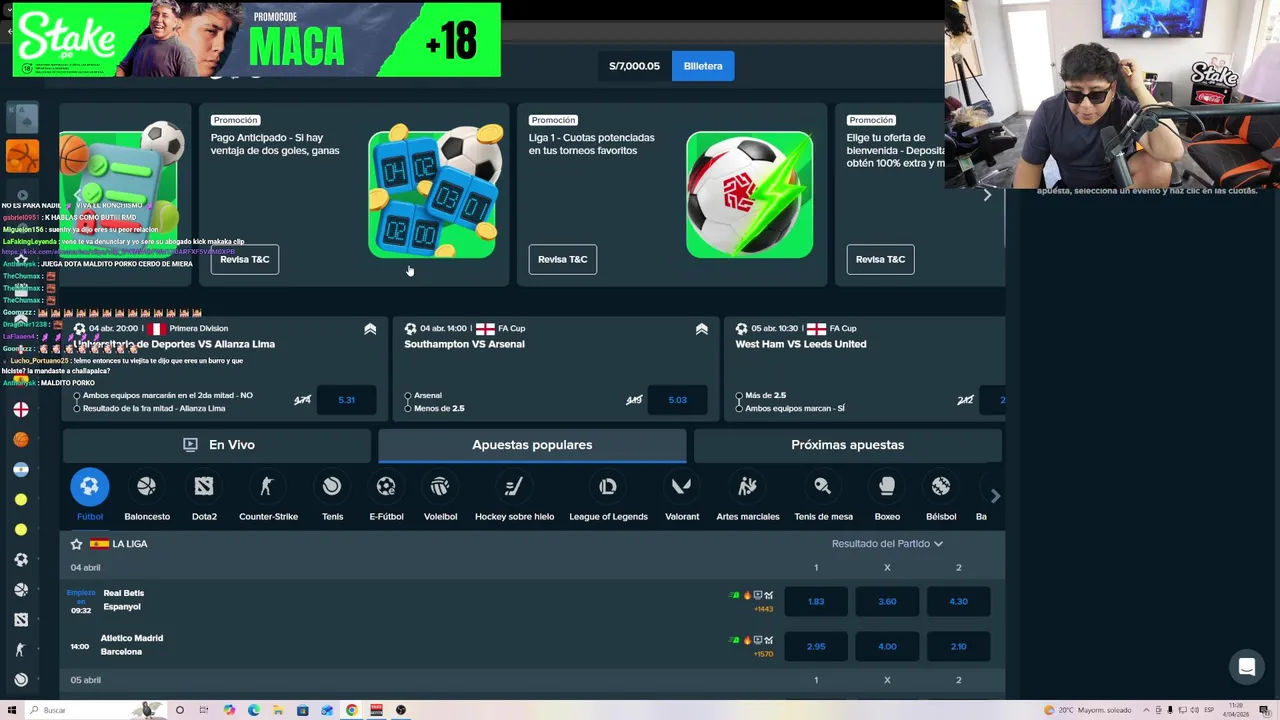Go back in promotions carousel with left arrow
1280x720 pixels.
point(77,195)
